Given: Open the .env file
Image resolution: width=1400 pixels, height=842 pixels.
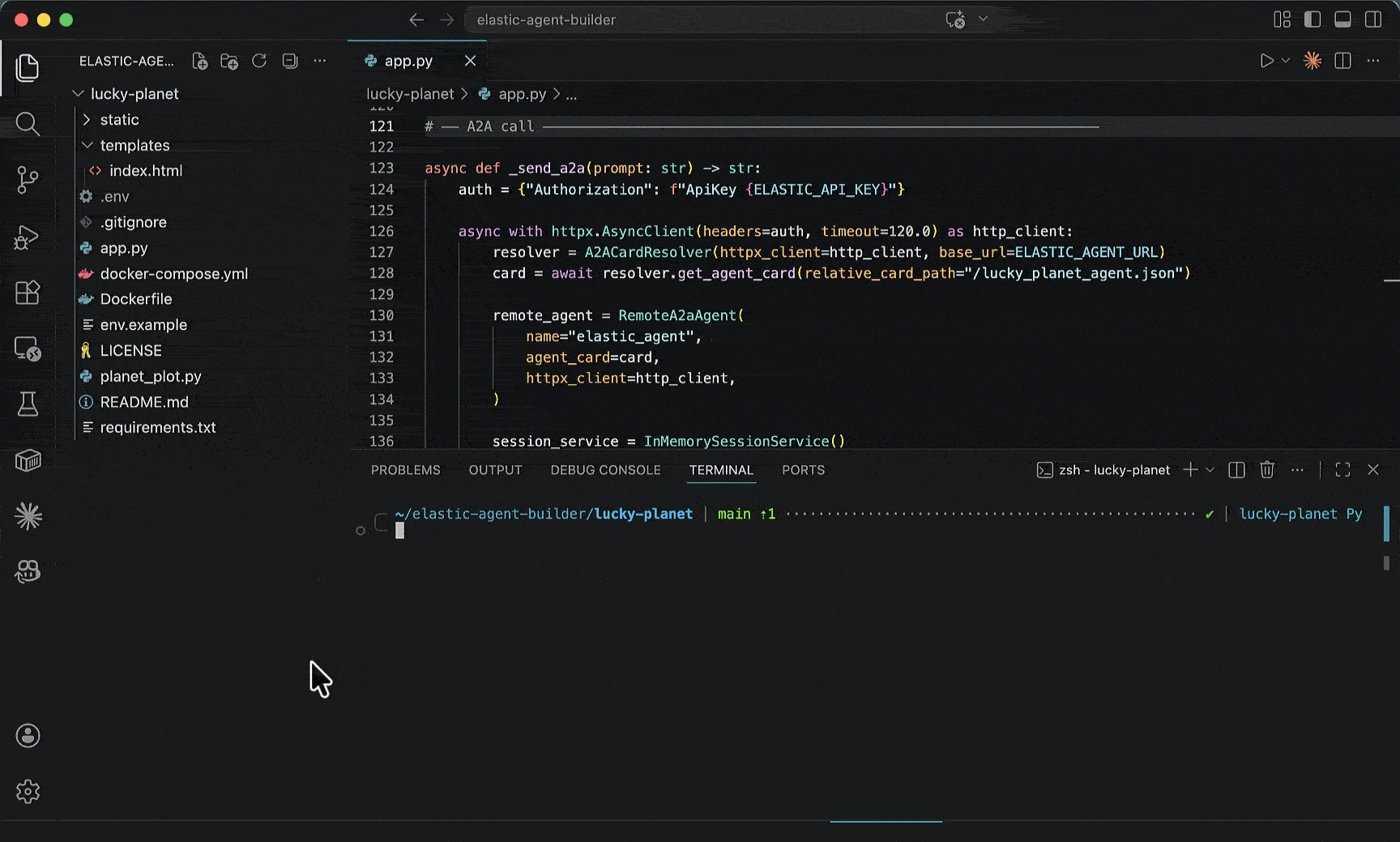Looking at the screenshot, I should (x=114, y=197).
